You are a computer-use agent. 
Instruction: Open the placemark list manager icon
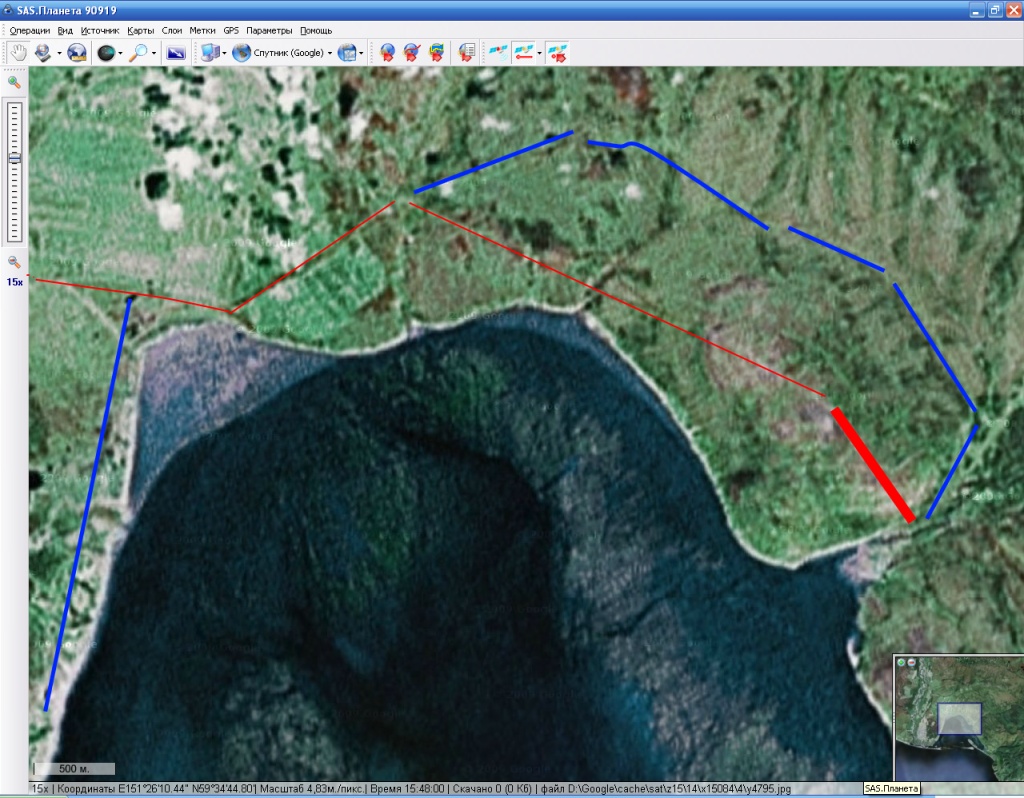coord(466,52)
